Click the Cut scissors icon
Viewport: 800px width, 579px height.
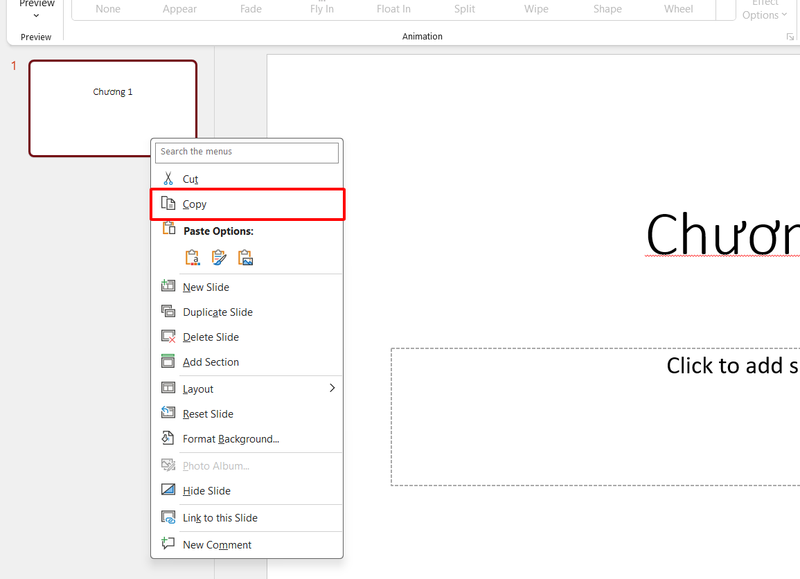pos(168,179)
